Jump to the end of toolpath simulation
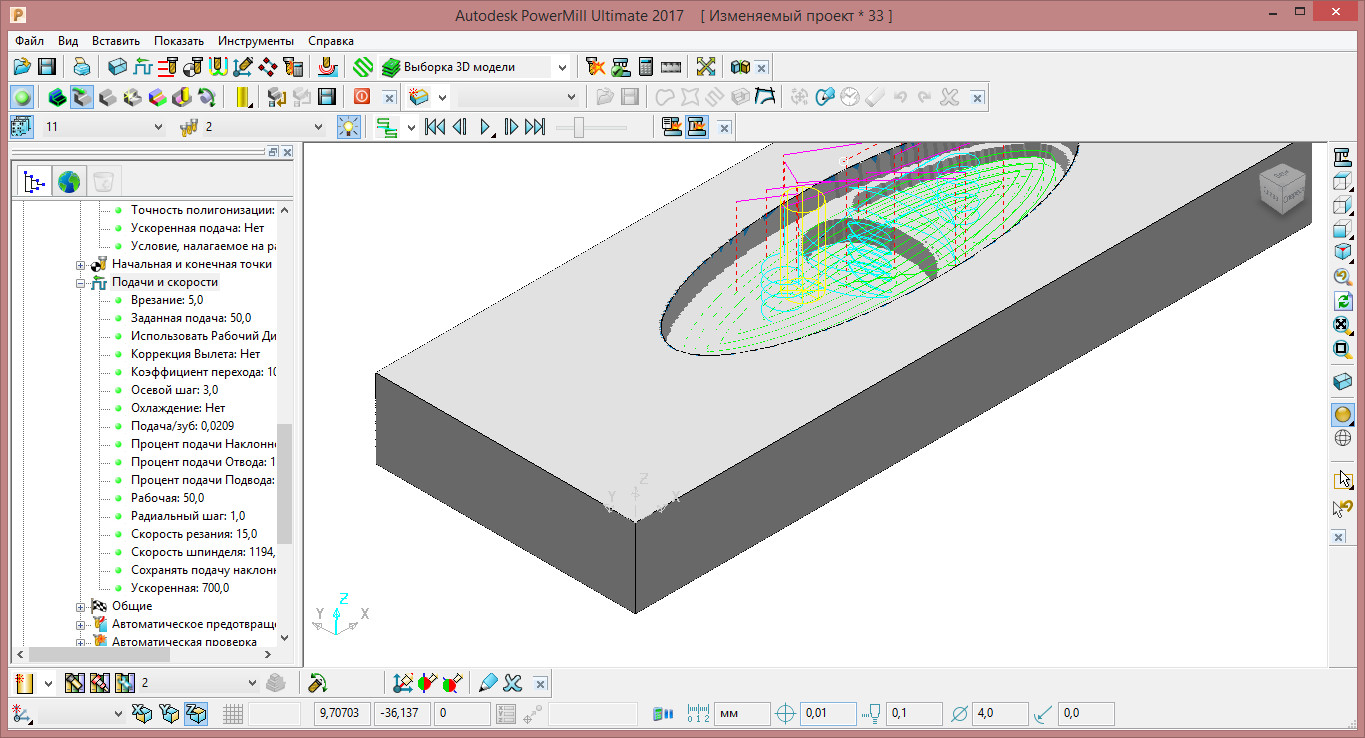This screenshot has width=1365, height=738. (x=535, y=127)
